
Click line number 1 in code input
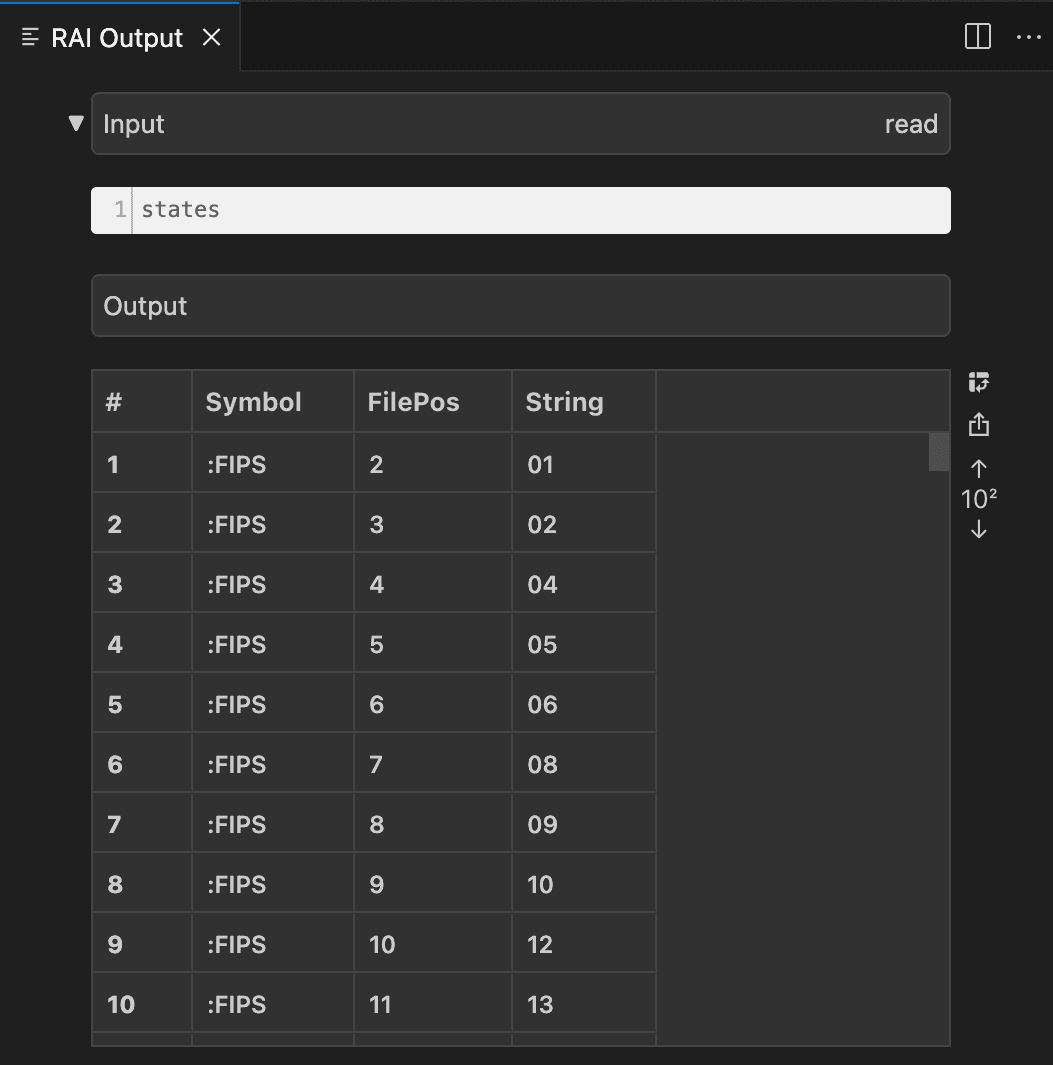(x=120, y=209)
